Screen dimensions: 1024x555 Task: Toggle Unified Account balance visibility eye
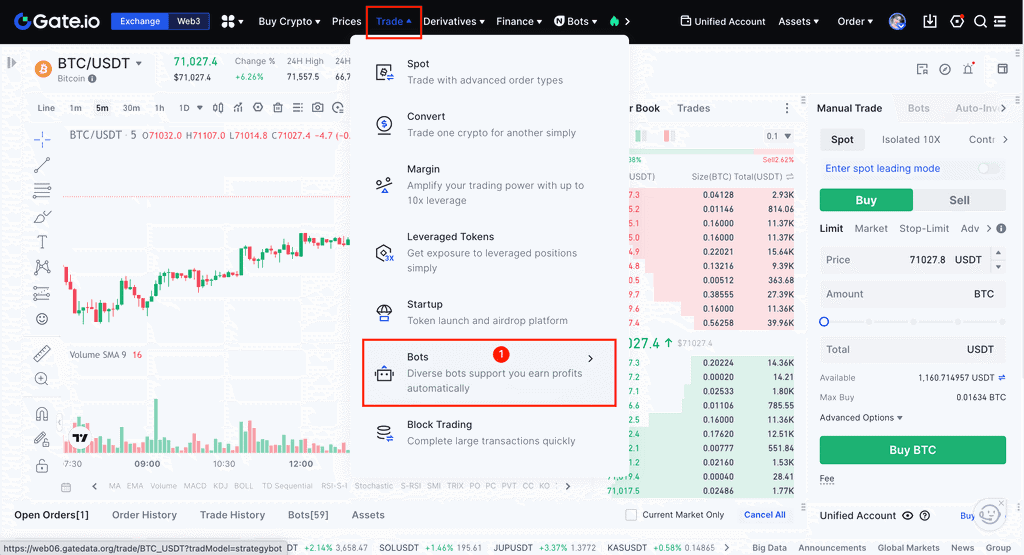pyautogui.click(x=908, y=516)
